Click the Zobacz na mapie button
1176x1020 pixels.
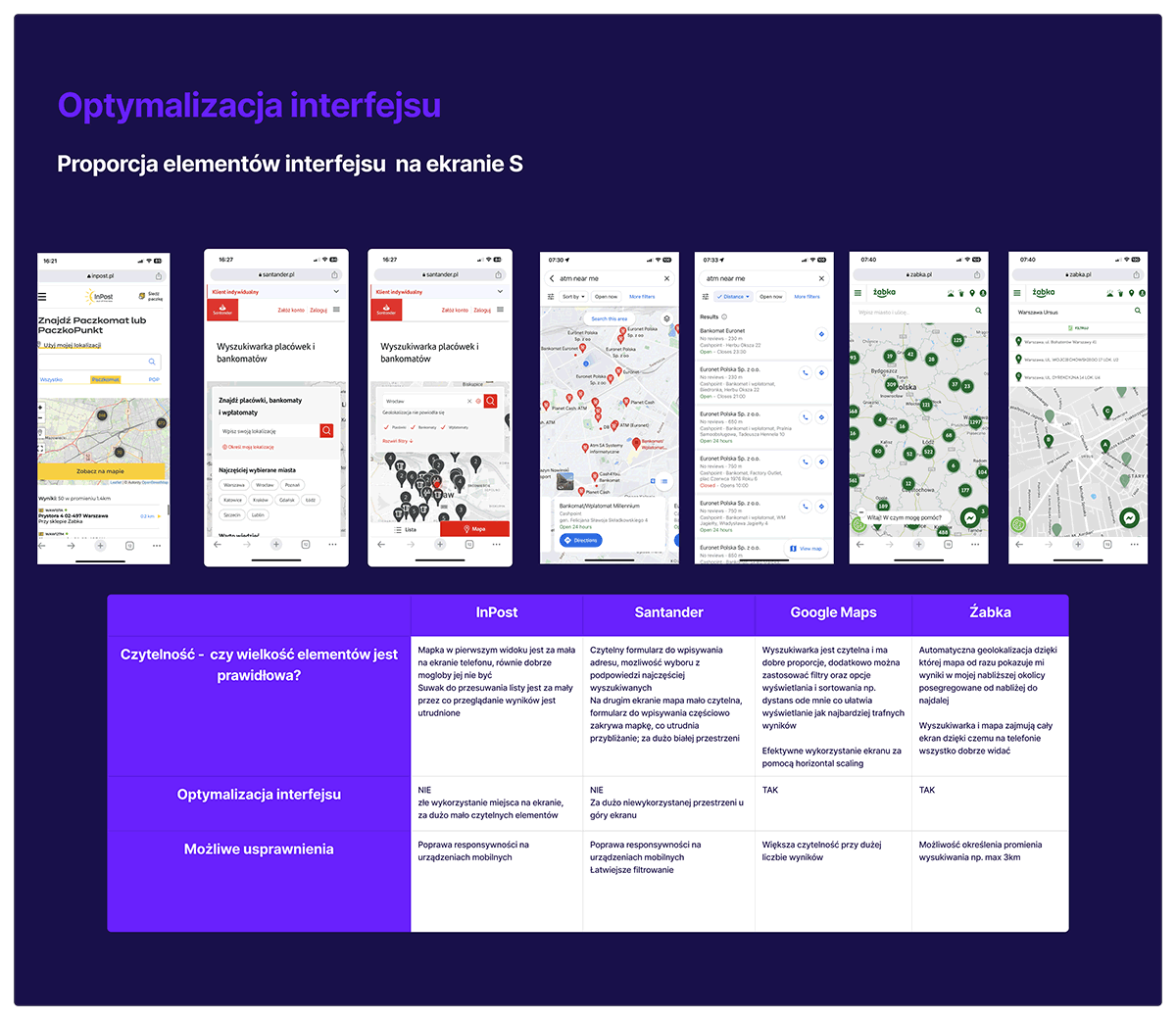click(101, 471)
